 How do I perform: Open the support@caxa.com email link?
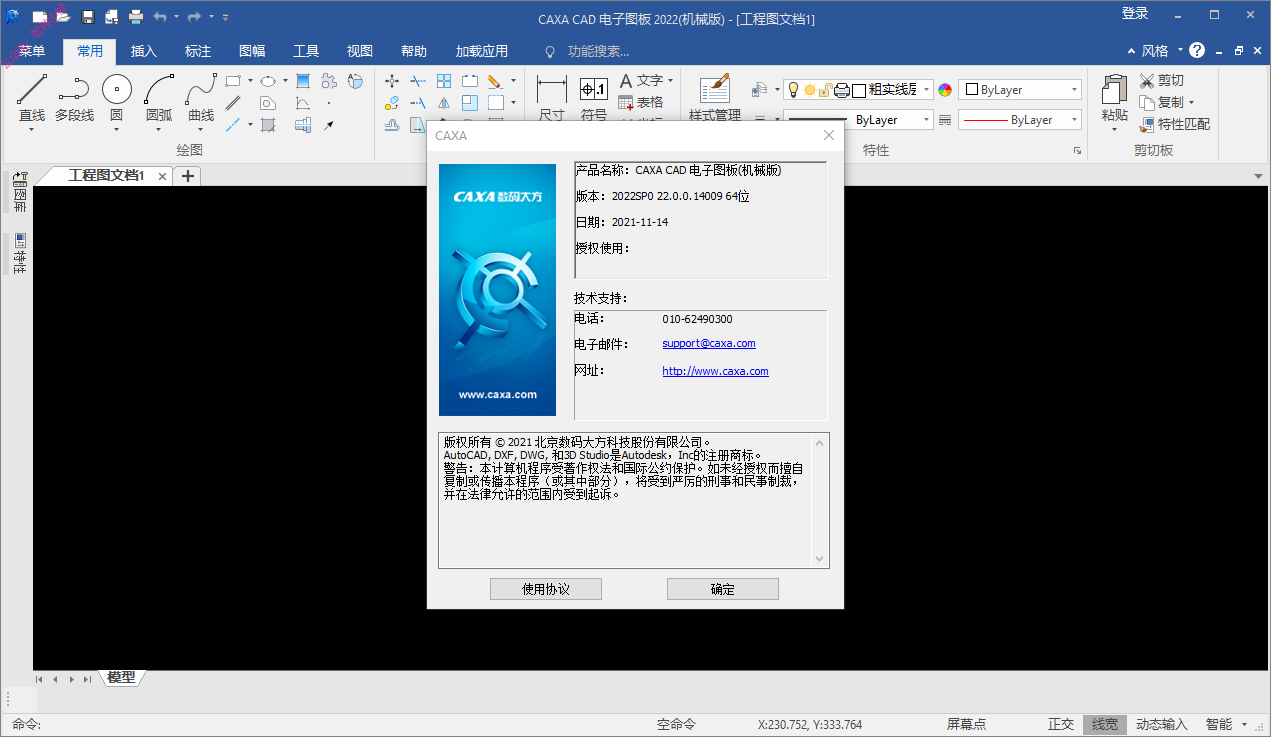click(x=709, y=343)
